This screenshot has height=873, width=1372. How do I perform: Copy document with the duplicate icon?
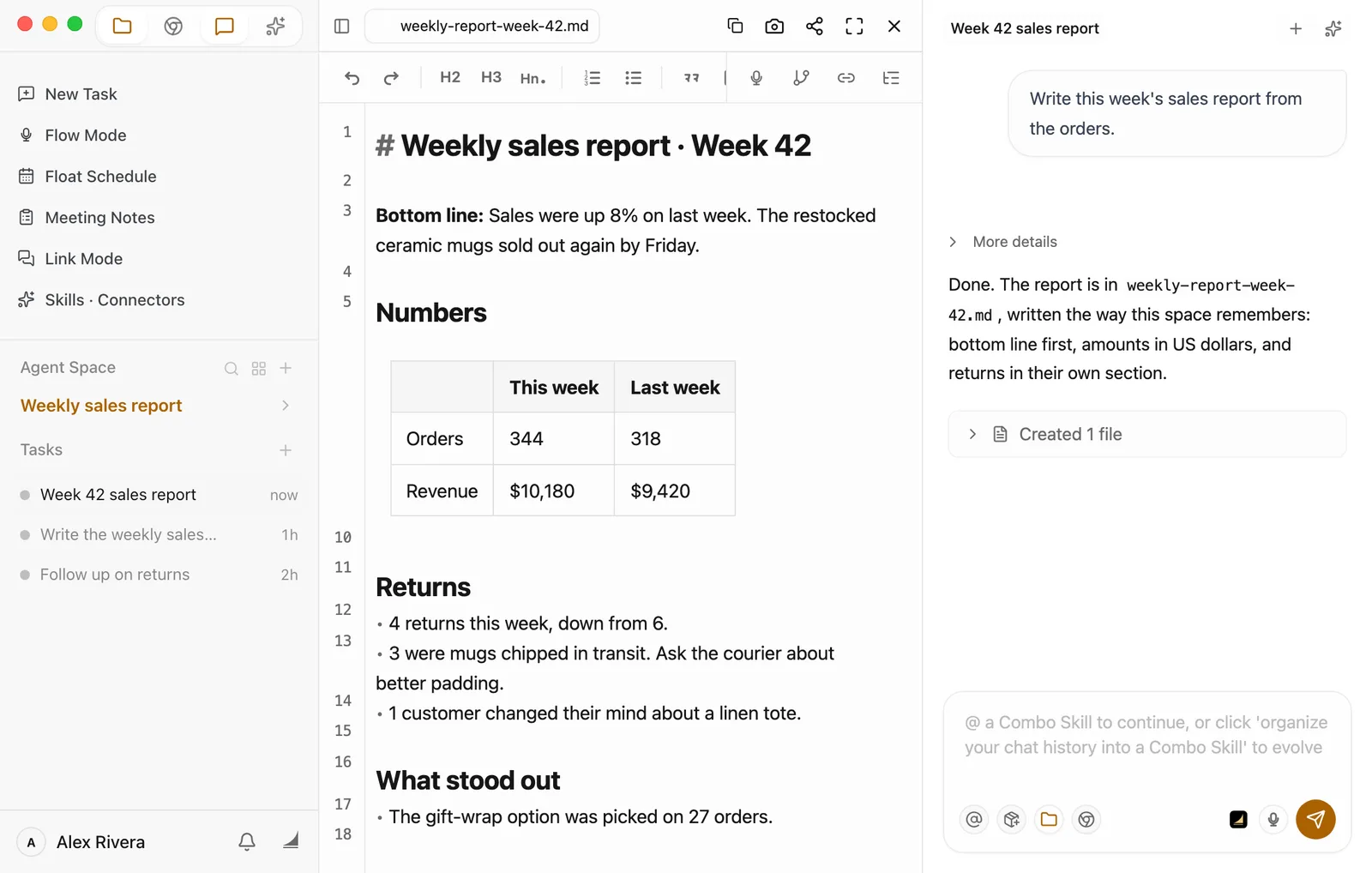coord(735,26)
